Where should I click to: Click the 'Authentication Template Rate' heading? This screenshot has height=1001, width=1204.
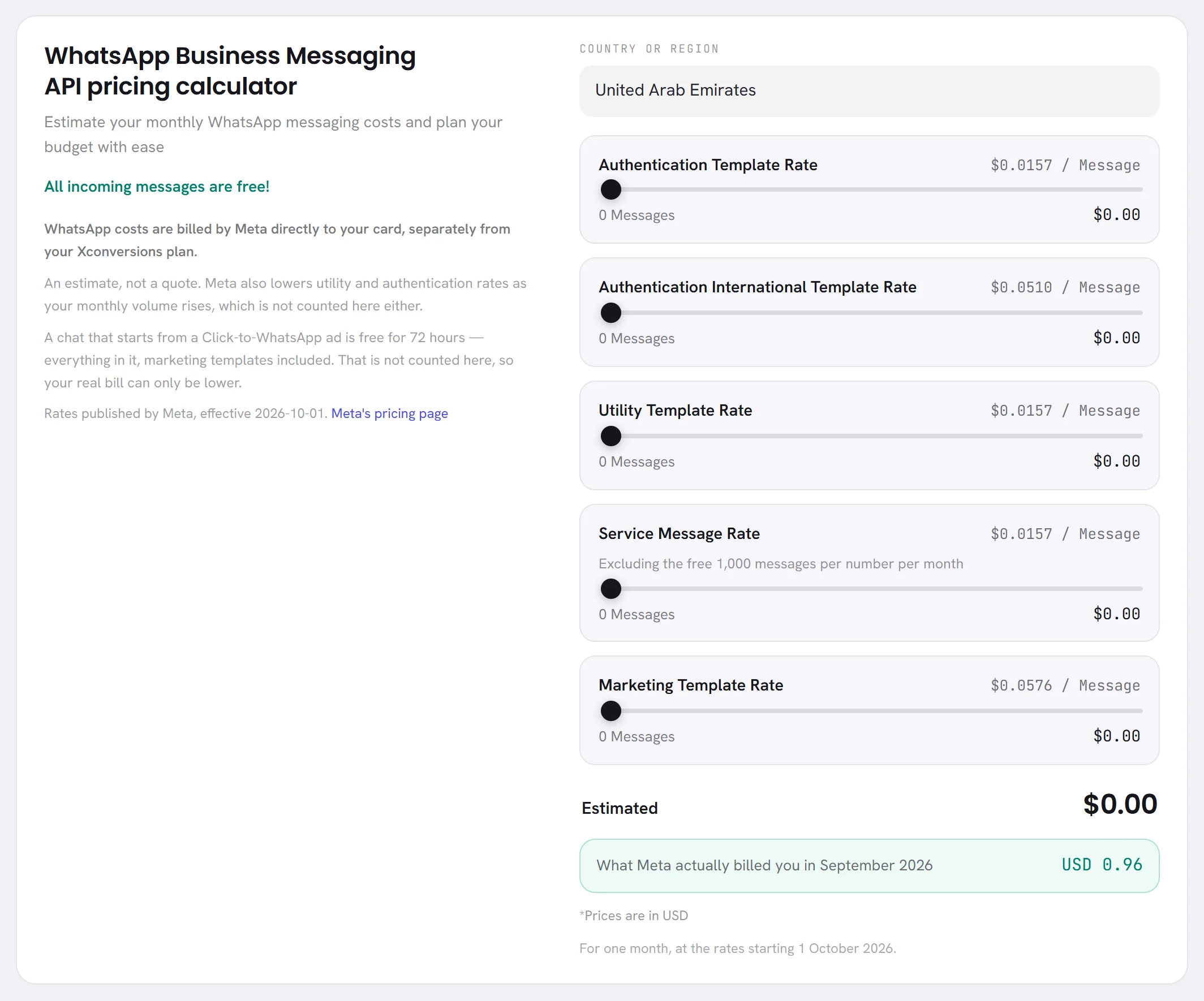point(708,165)
